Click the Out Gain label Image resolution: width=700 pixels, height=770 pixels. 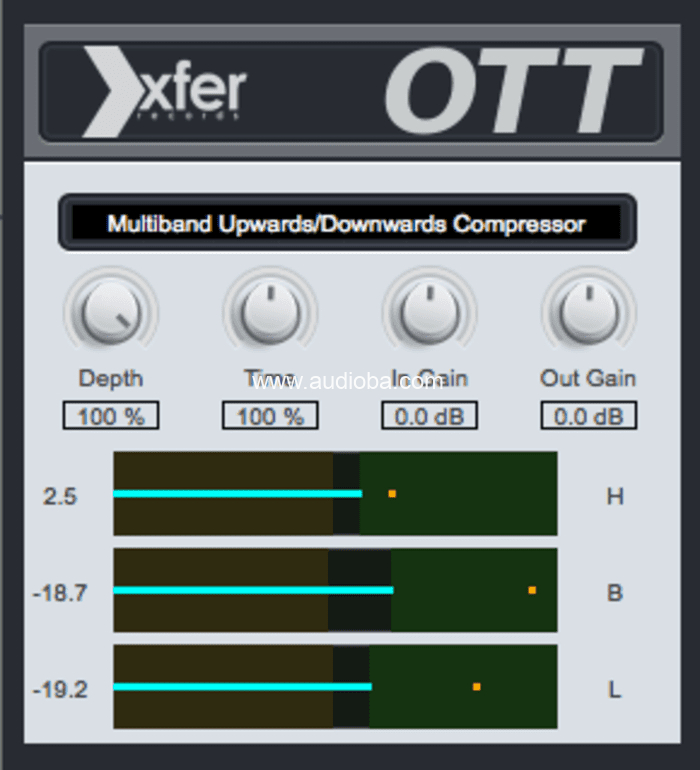(x=588, y=378)
